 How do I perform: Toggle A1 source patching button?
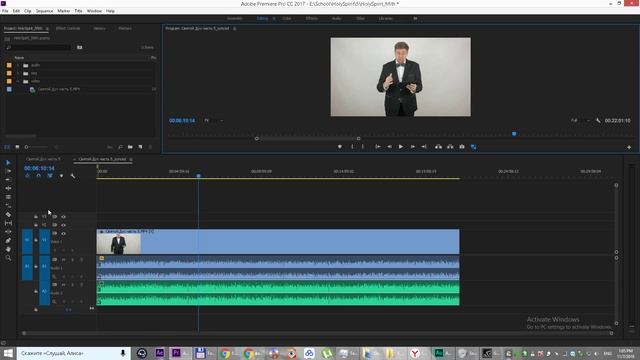27,267
